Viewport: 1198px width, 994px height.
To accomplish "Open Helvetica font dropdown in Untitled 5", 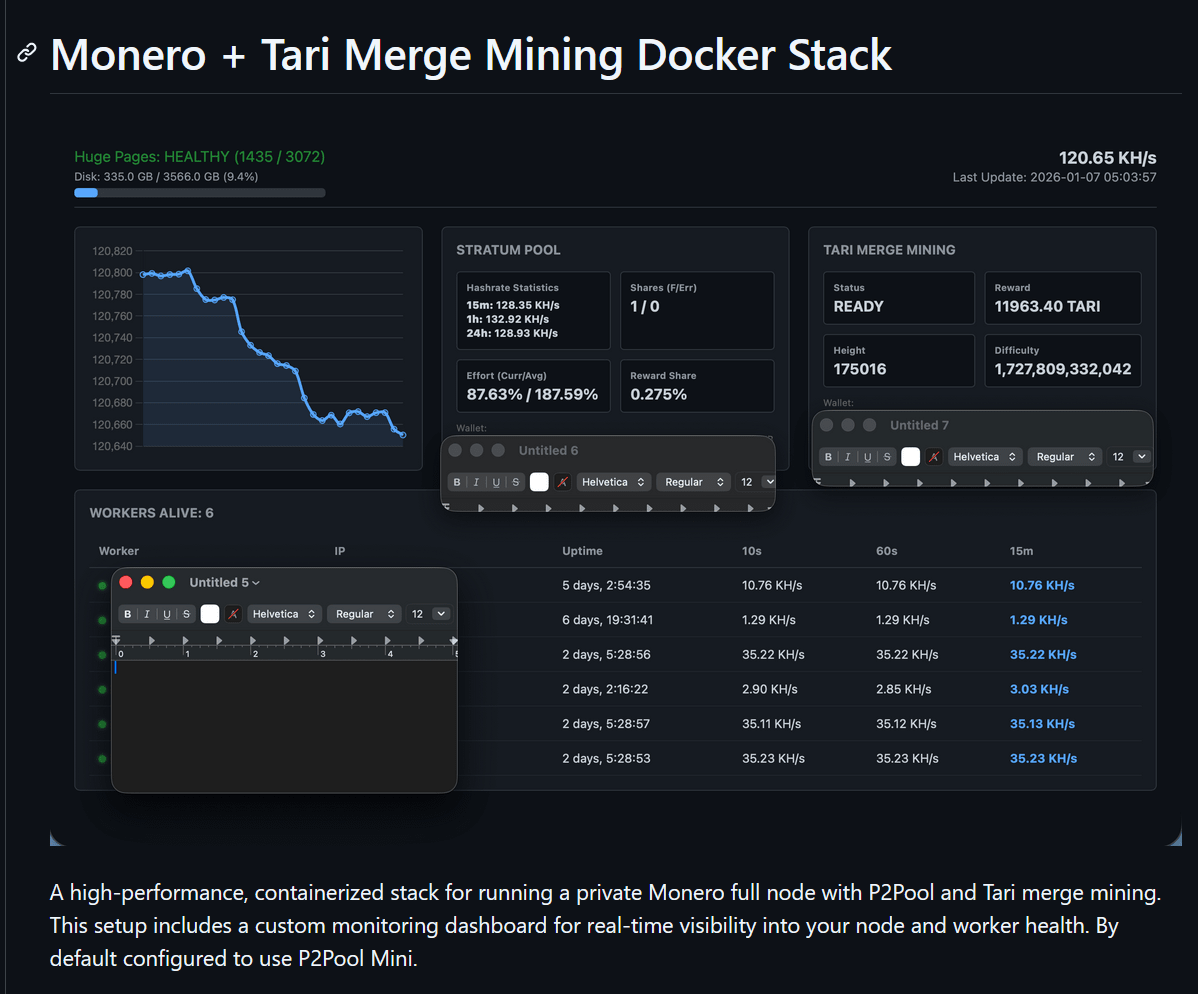I will point(284,614).
